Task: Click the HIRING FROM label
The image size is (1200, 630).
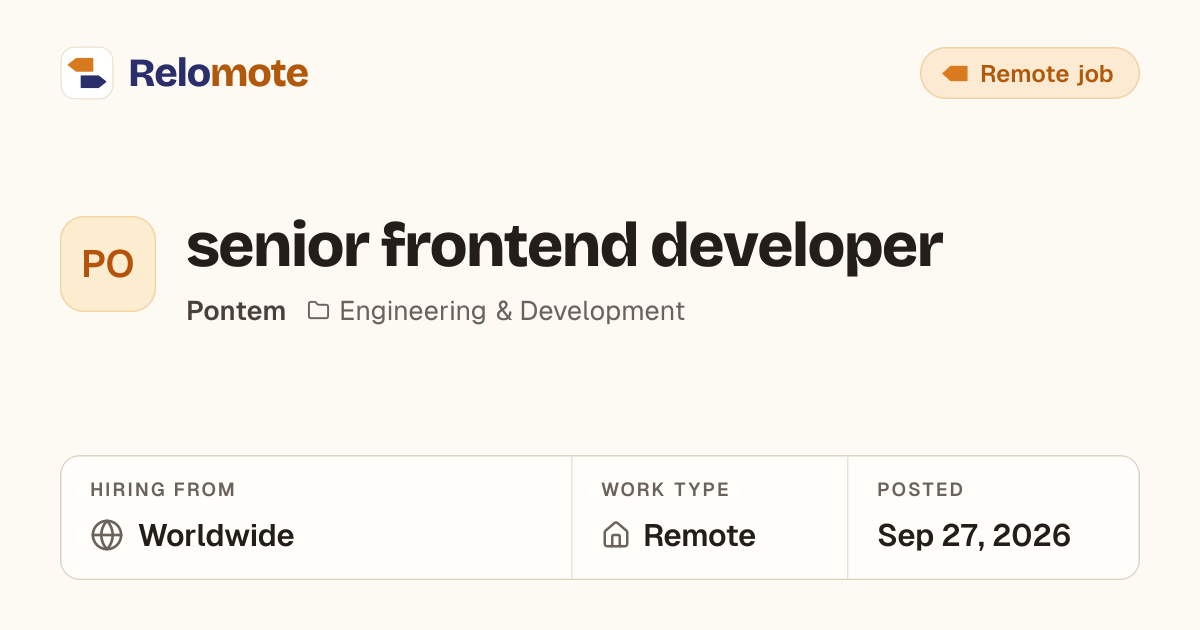Action: tap(163, 490)
